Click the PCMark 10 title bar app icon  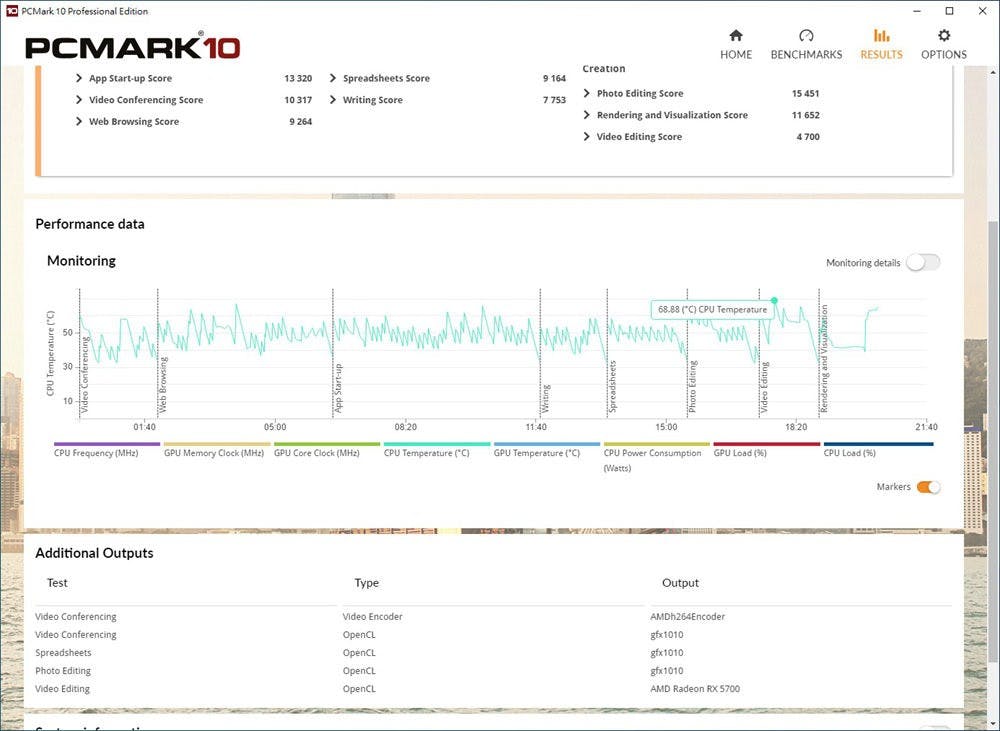pos(11,11)
